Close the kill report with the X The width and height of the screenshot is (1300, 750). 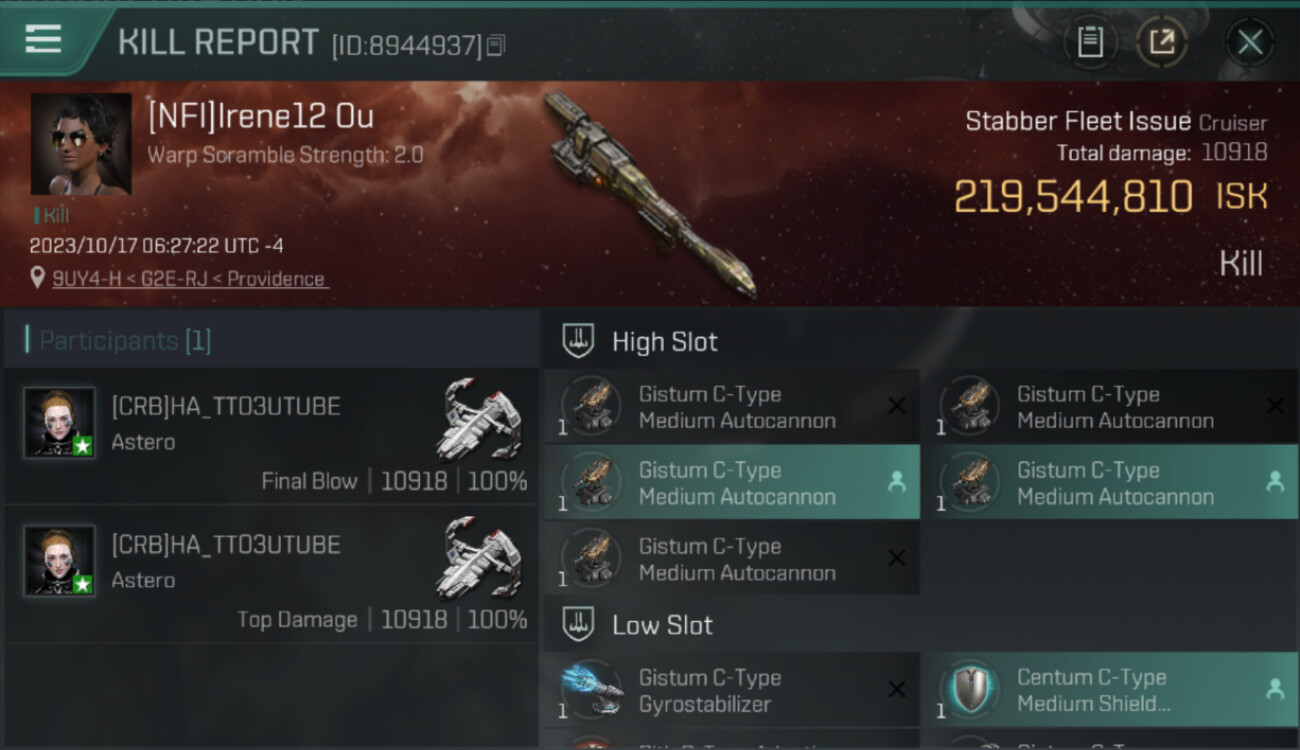pos(1250,42)
